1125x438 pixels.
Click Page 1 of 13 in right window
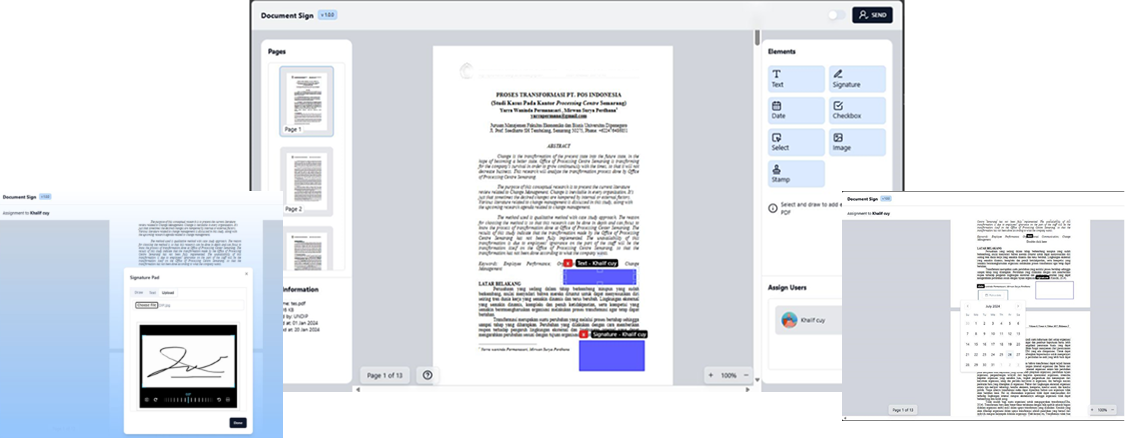tap(903, 410)
